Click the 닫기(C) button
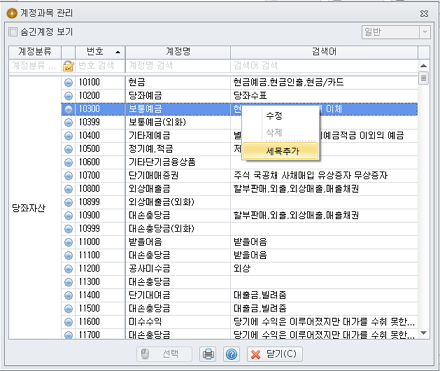This screenshot has width=440, height=371. [275, 354]
